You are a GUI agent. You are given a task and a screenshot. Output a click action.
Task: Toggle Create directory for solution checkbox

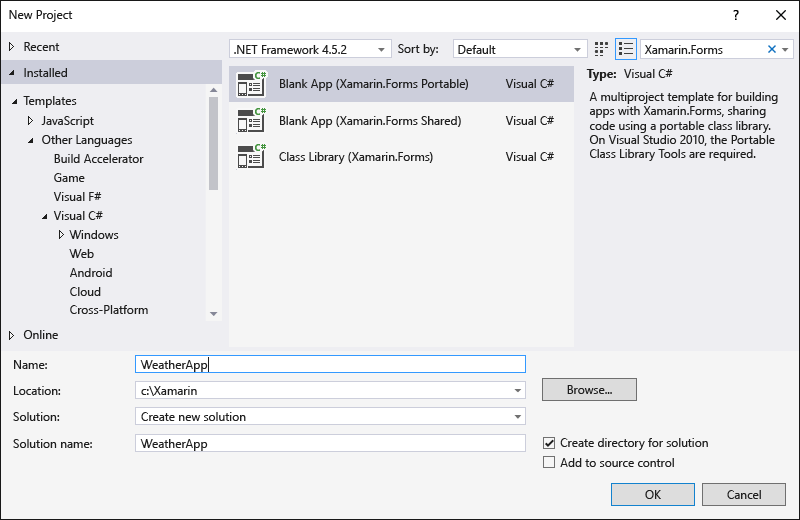[x=549, y=443]
